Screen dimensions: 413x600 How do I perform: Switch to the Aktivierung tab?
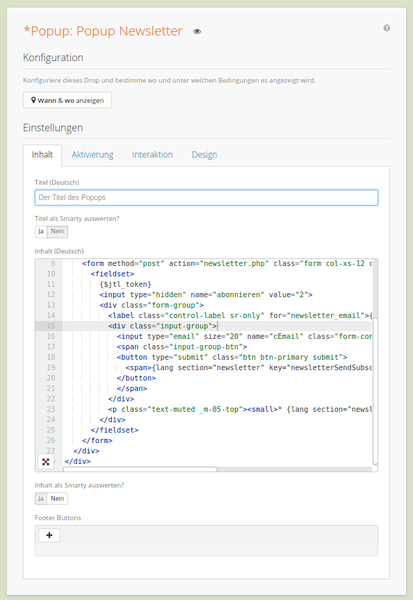click(92, 155)
